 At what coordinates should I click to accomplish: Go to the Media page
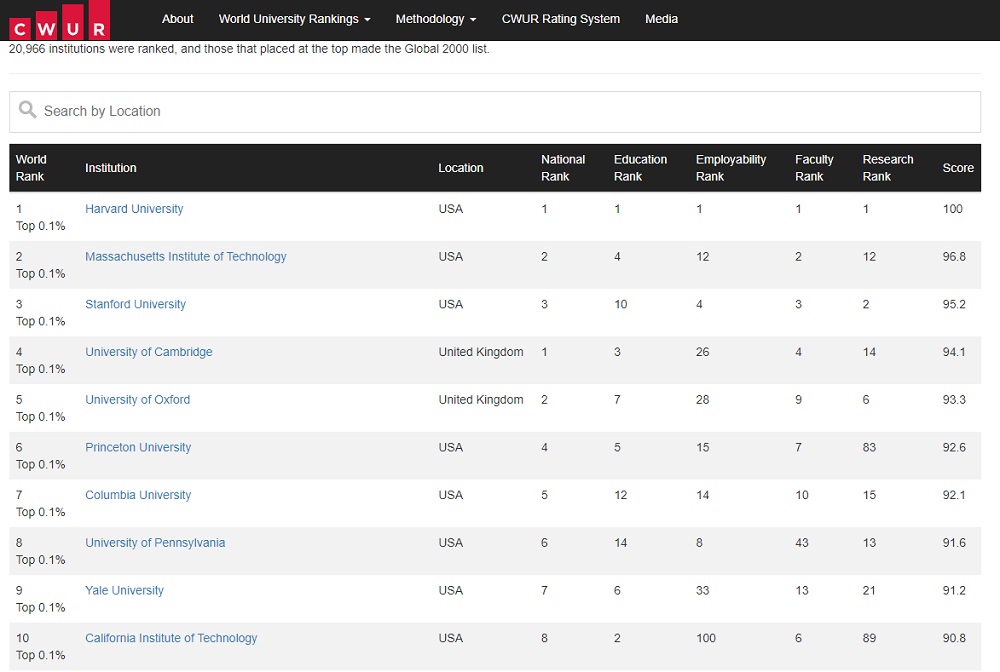click(x=661, y=19)
